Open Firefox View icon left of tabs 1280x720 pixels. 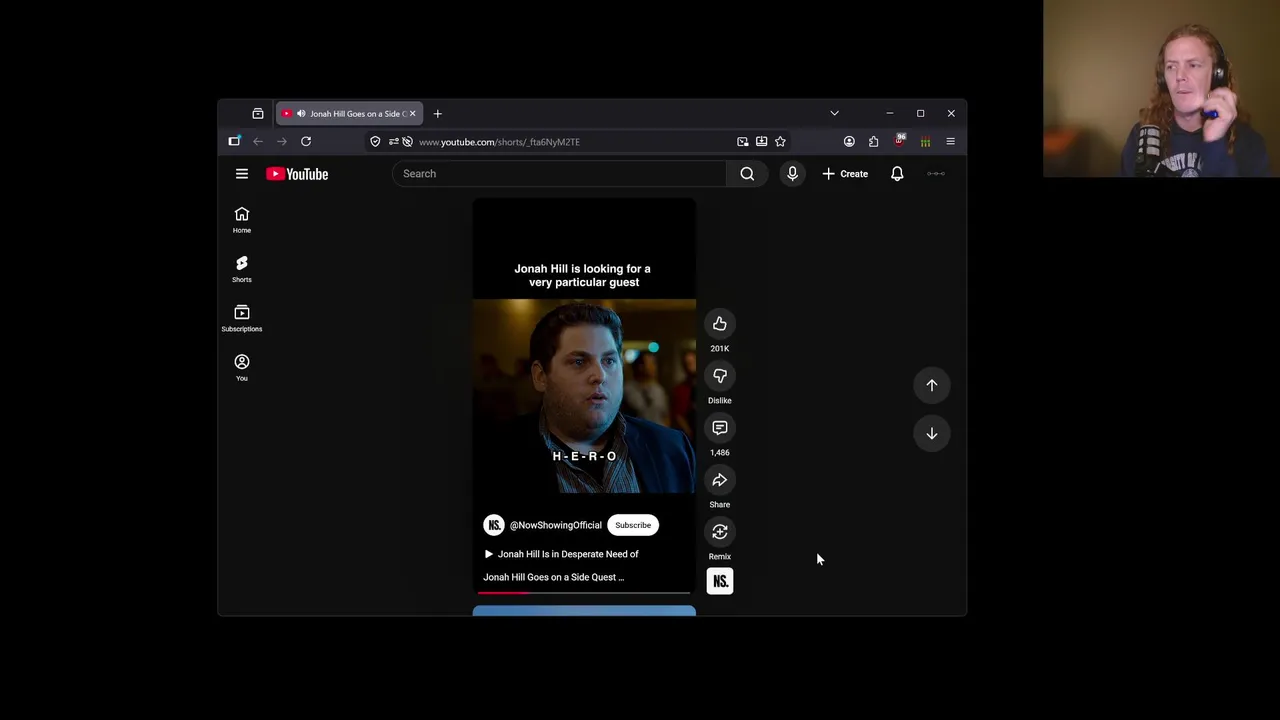[258, 114]
